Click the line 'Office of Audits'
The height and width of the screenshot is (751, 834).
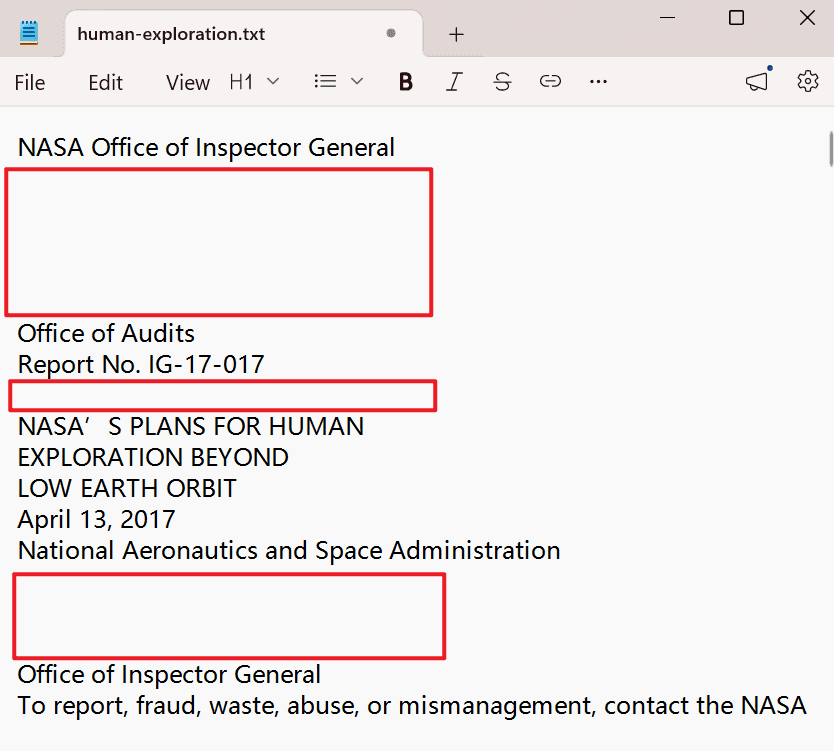106,333
